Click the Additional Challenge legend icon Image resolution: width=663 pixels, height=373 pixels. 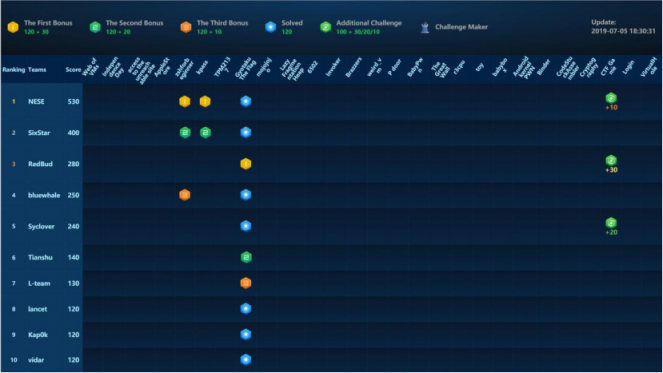pyautogui.click(x=326, y=27)
